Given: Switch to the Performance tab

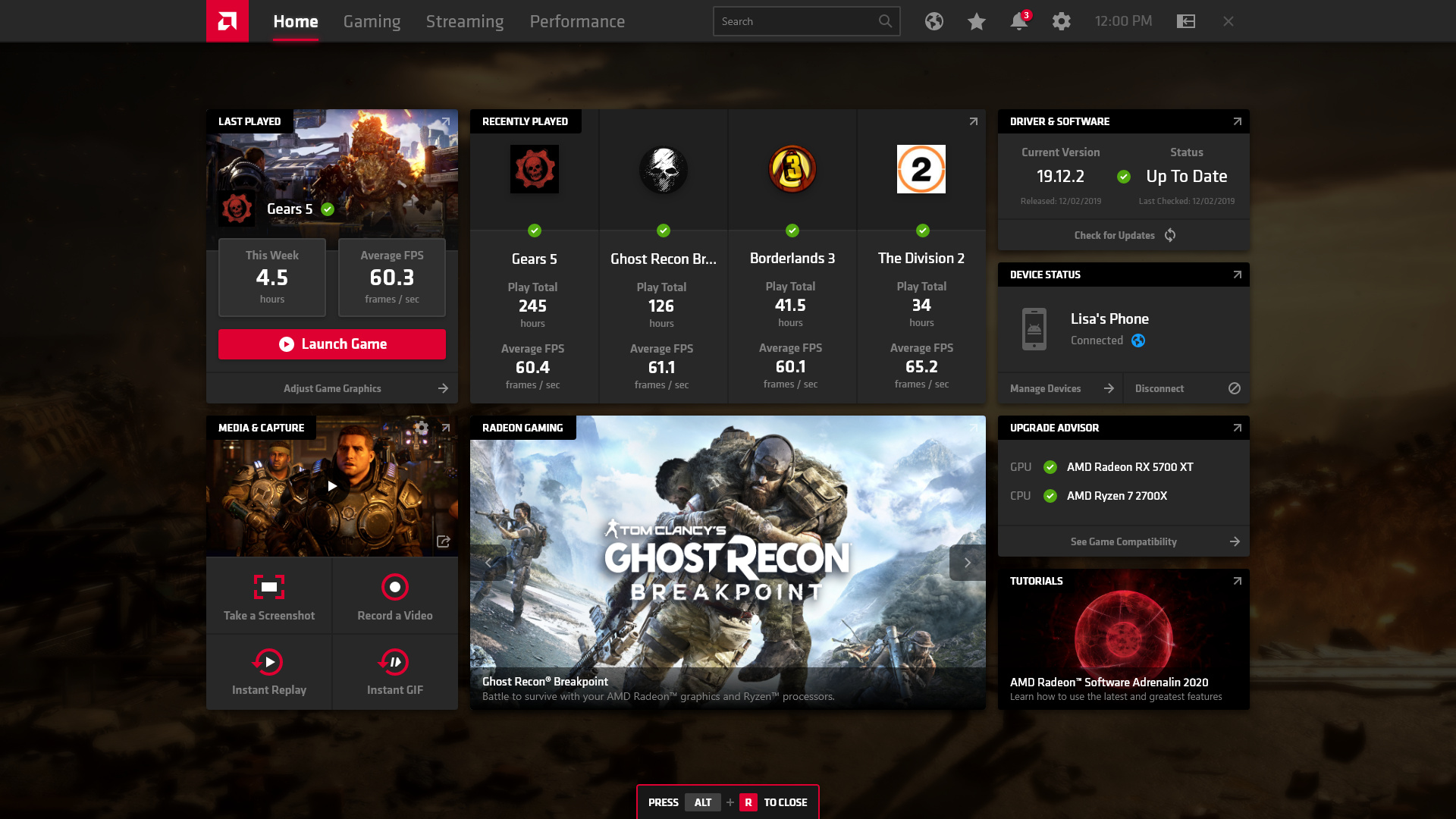Looking at the screenshot, I should point(577,21).
